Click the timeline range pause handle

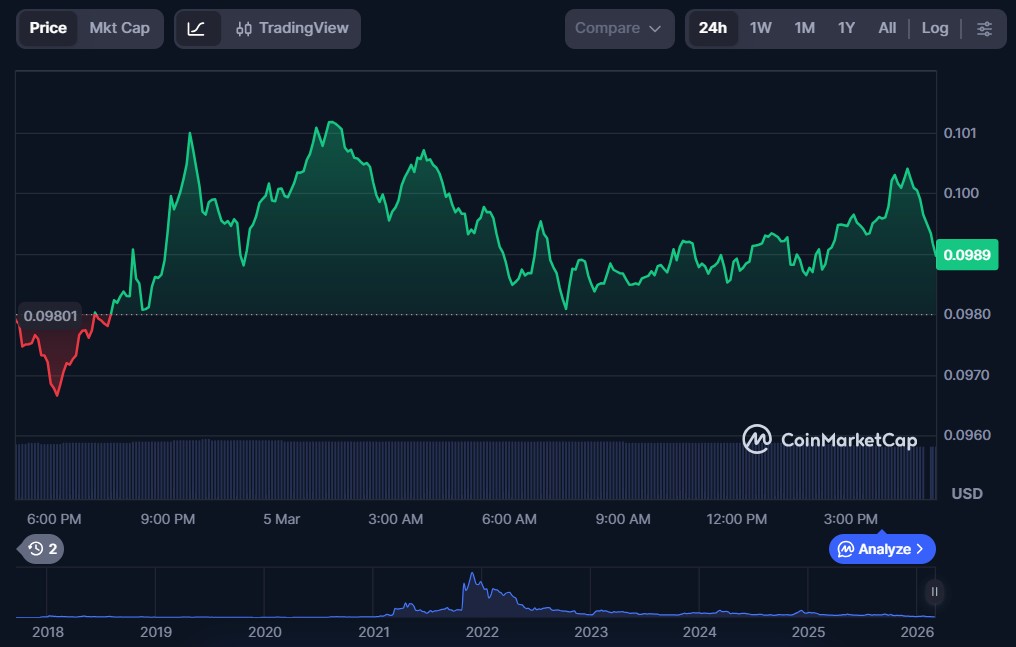934,592
